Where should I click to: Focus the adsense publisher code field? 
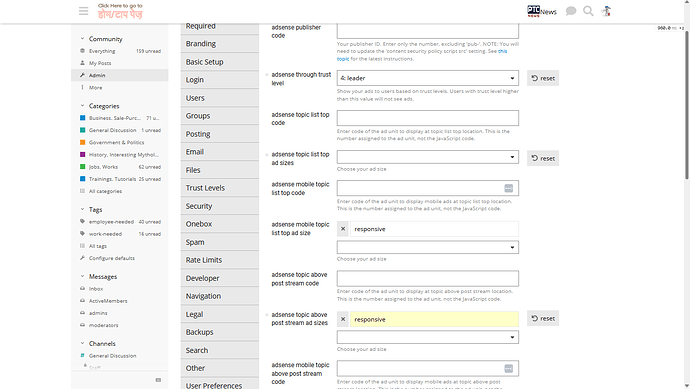pos(428,31)
